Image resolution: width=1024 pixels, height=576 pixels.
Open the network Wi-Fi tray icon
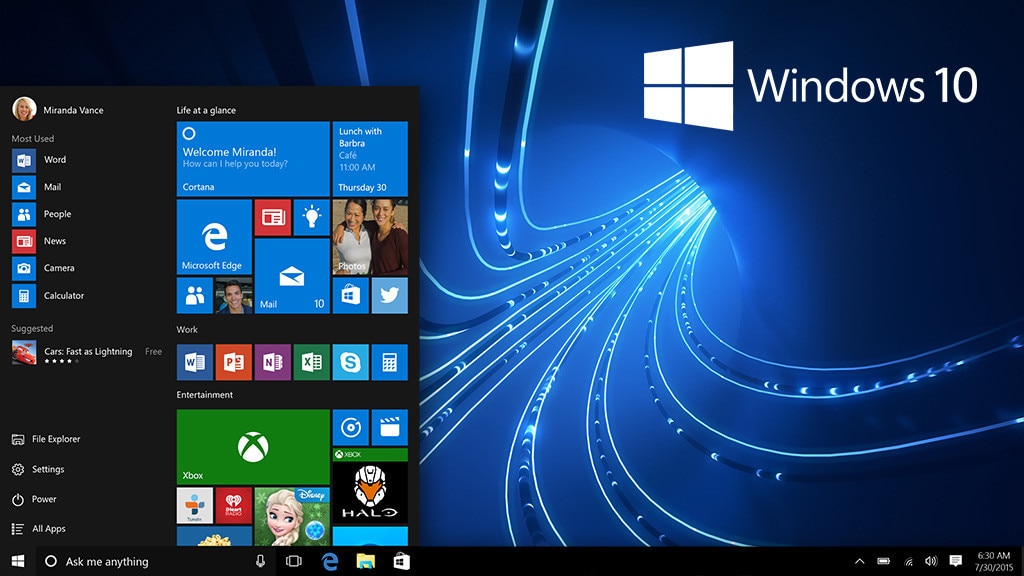[908, 562]
